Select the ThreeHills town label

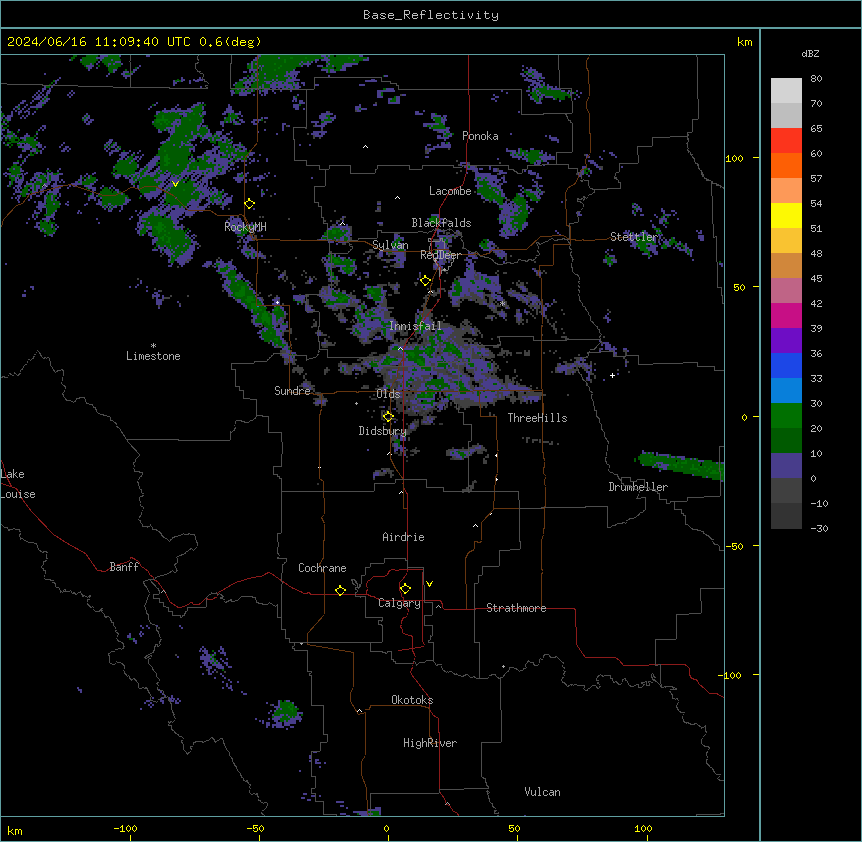(x=537, y=418)
